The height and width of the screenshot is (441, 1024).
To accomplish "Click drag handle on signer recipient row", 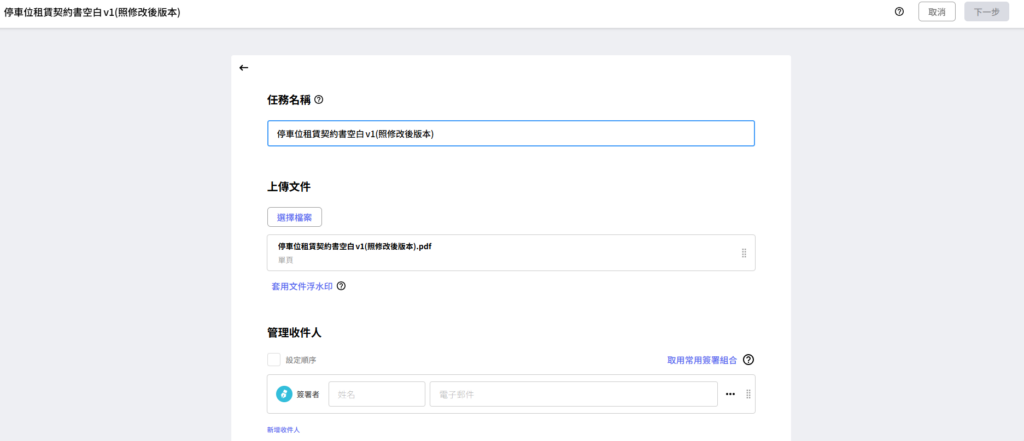I will click(748, 394).
